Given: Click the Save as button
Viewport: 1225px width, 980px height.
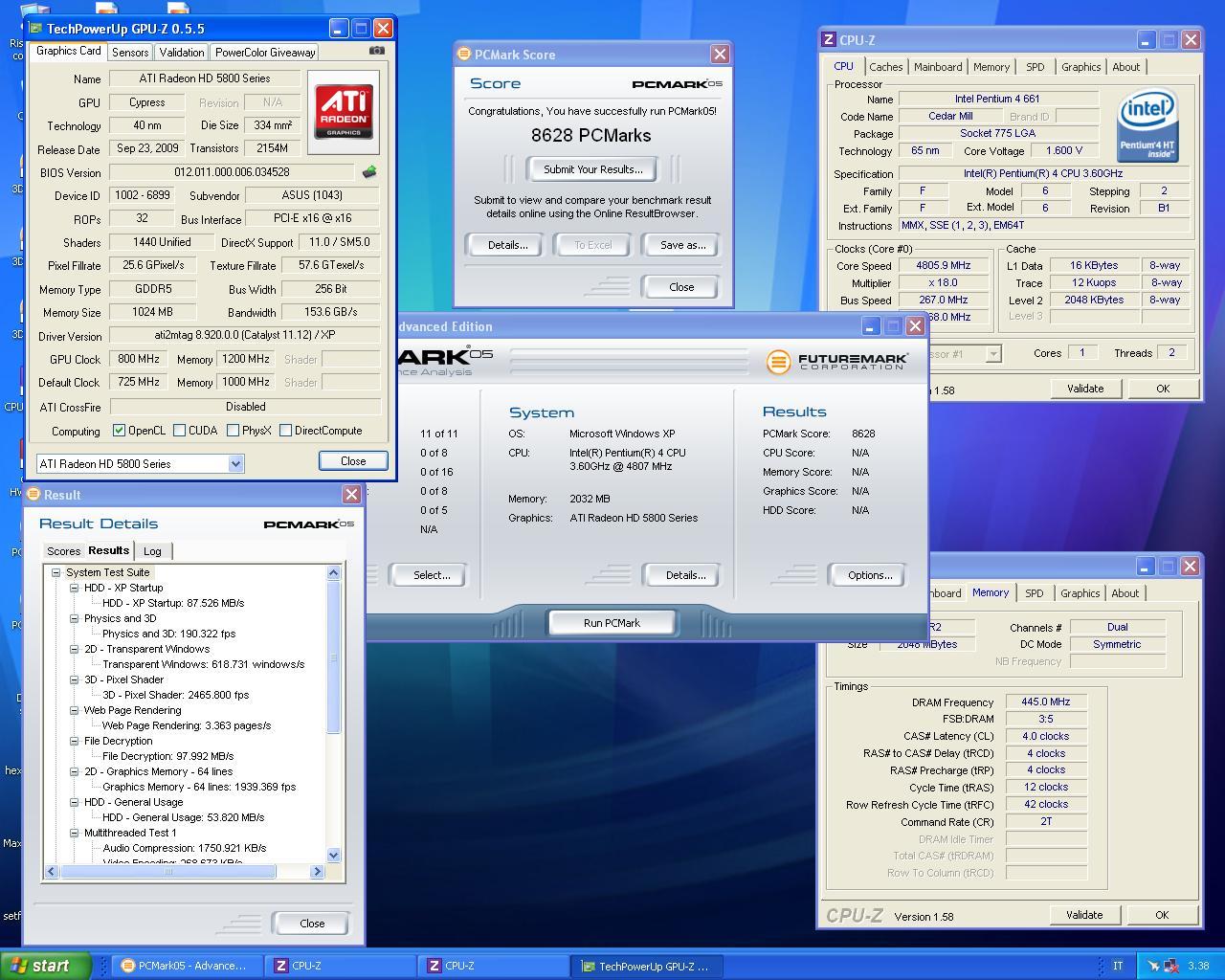Looking at the screenshot, I should 683,245.
